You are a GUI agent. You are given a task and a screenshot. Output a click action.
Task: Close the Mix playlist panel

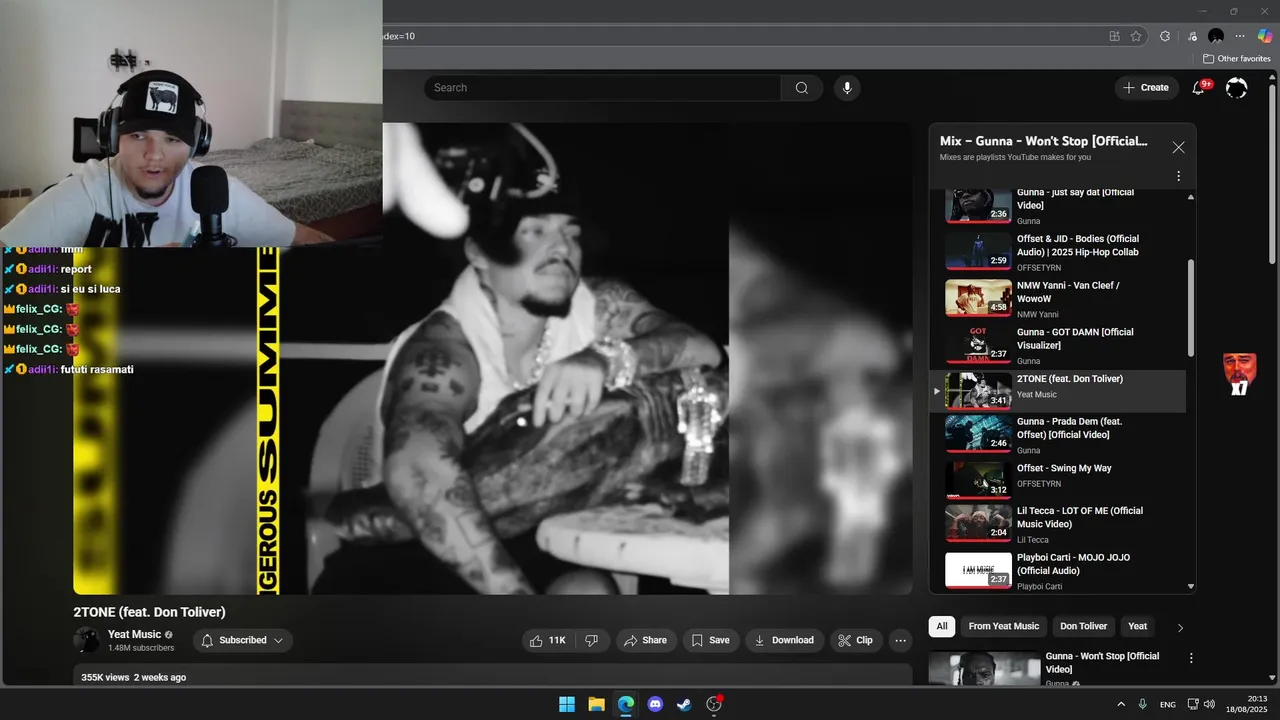(x=1178, y=147)
